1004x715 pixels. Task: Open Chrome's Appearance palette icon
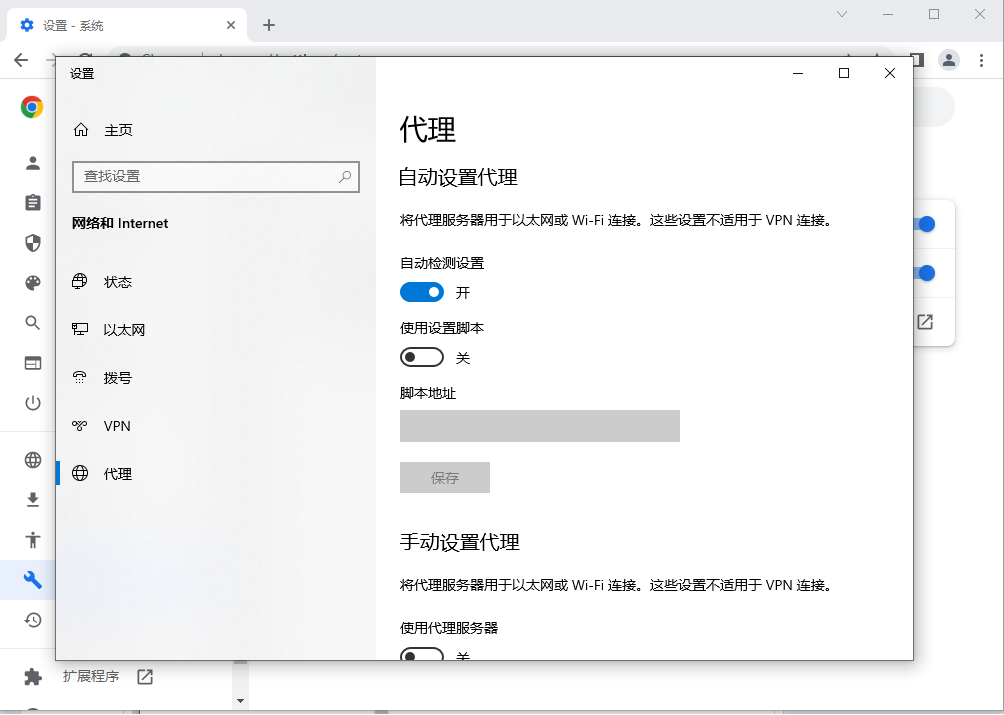(33, 283)
